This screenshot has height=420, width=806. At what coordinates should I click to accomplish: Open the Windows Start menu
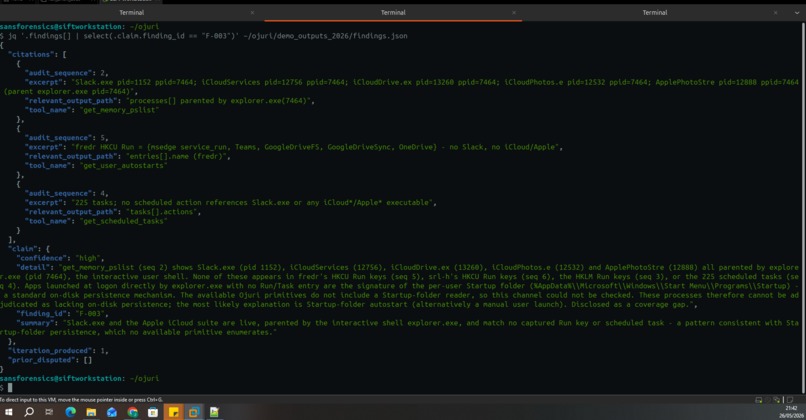[x=8, y=412]
